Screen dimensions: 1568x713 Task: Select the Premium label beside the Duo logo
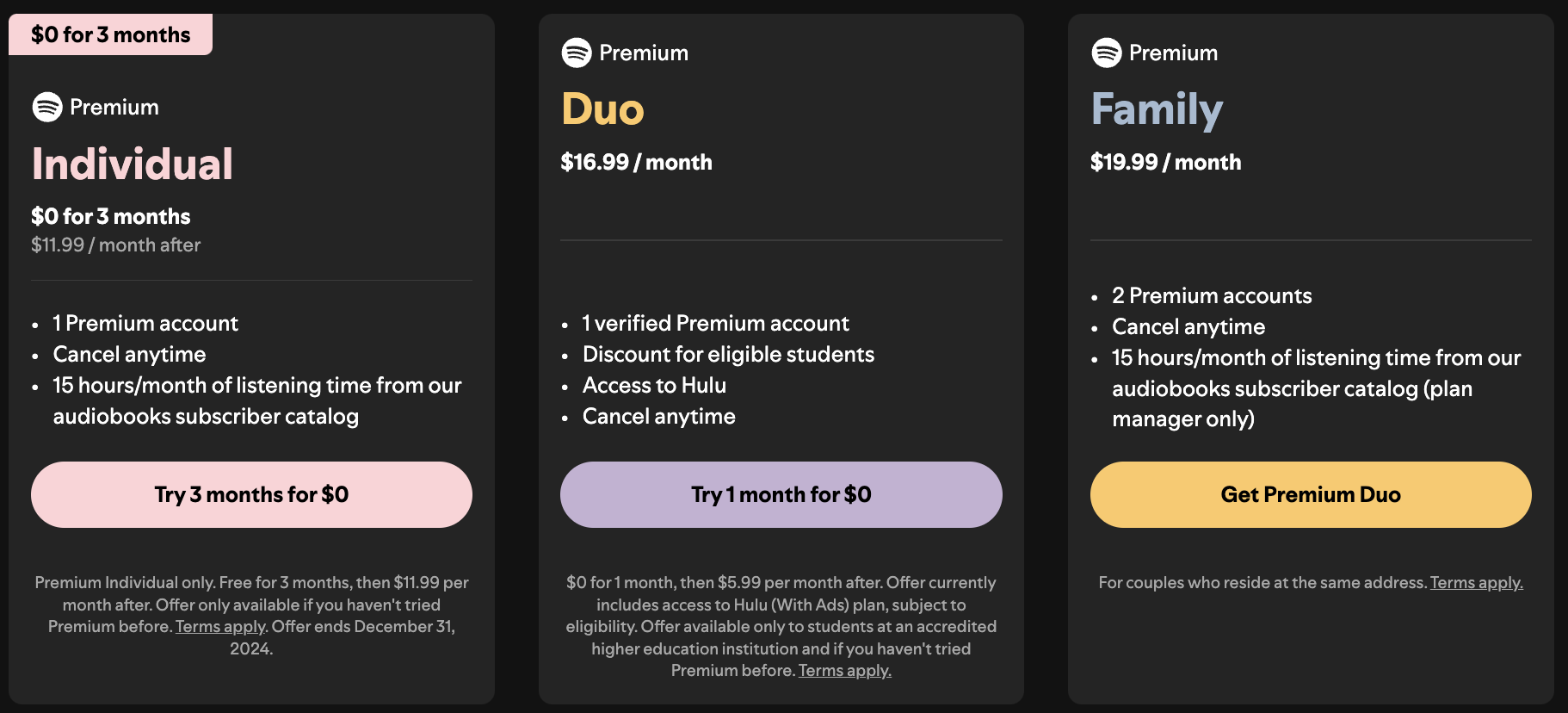click(x=643, y=53)
